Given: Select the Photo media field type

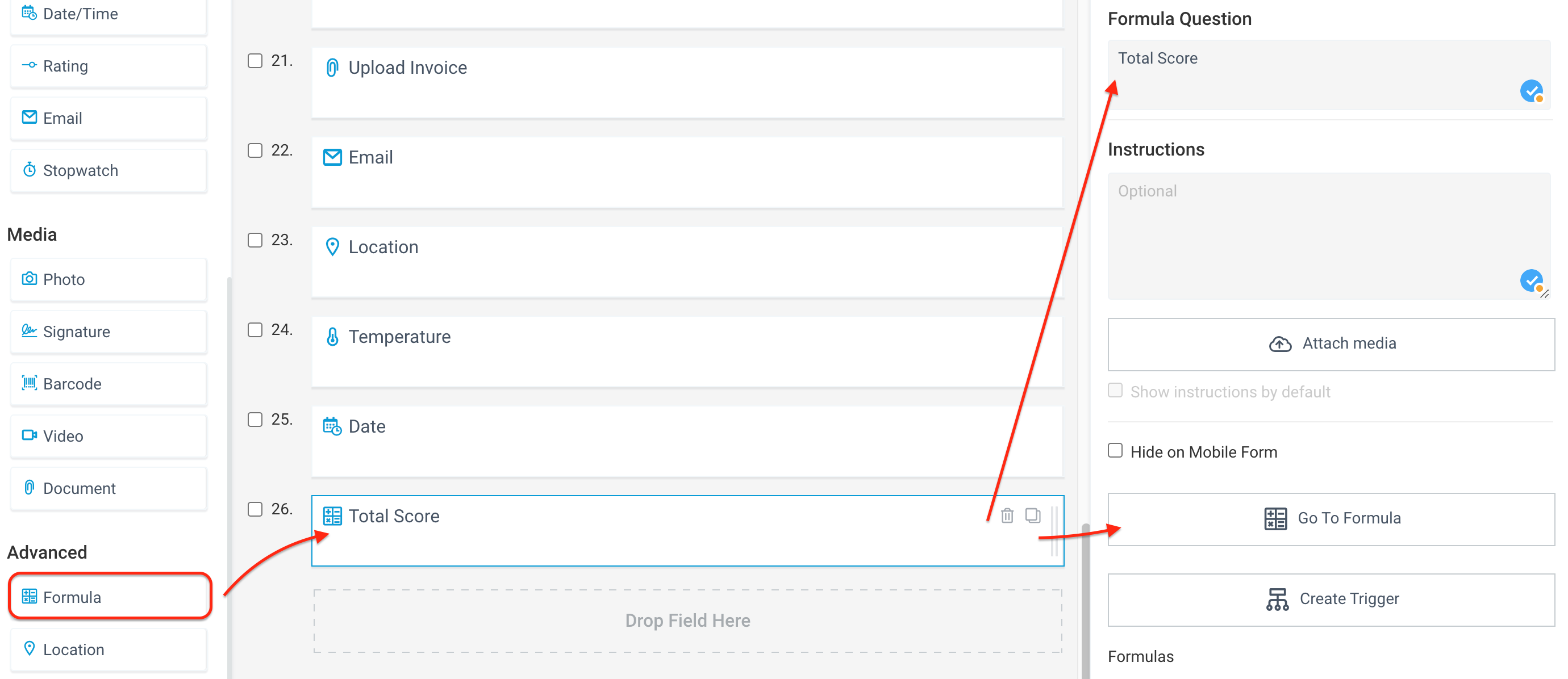Looking at the screenshot, I should 109,279.
